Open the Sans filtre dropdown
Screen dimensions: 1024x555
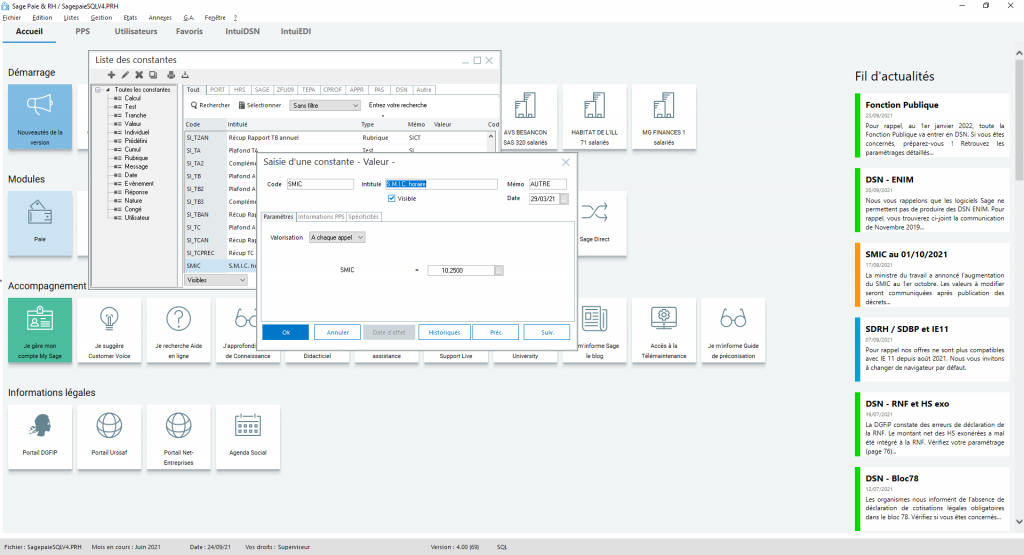pos(324,105)
